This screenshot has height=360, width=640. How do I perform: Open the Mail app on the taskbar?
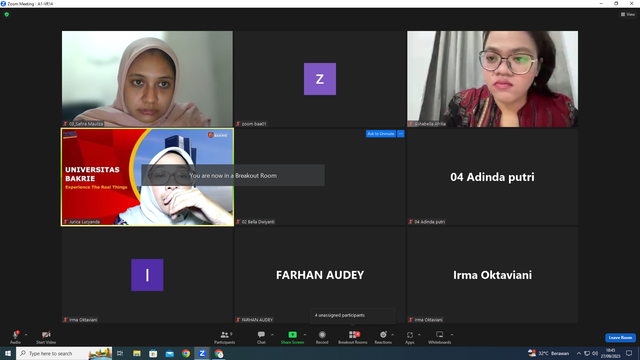pyautogui.click(x=169, y=353)
